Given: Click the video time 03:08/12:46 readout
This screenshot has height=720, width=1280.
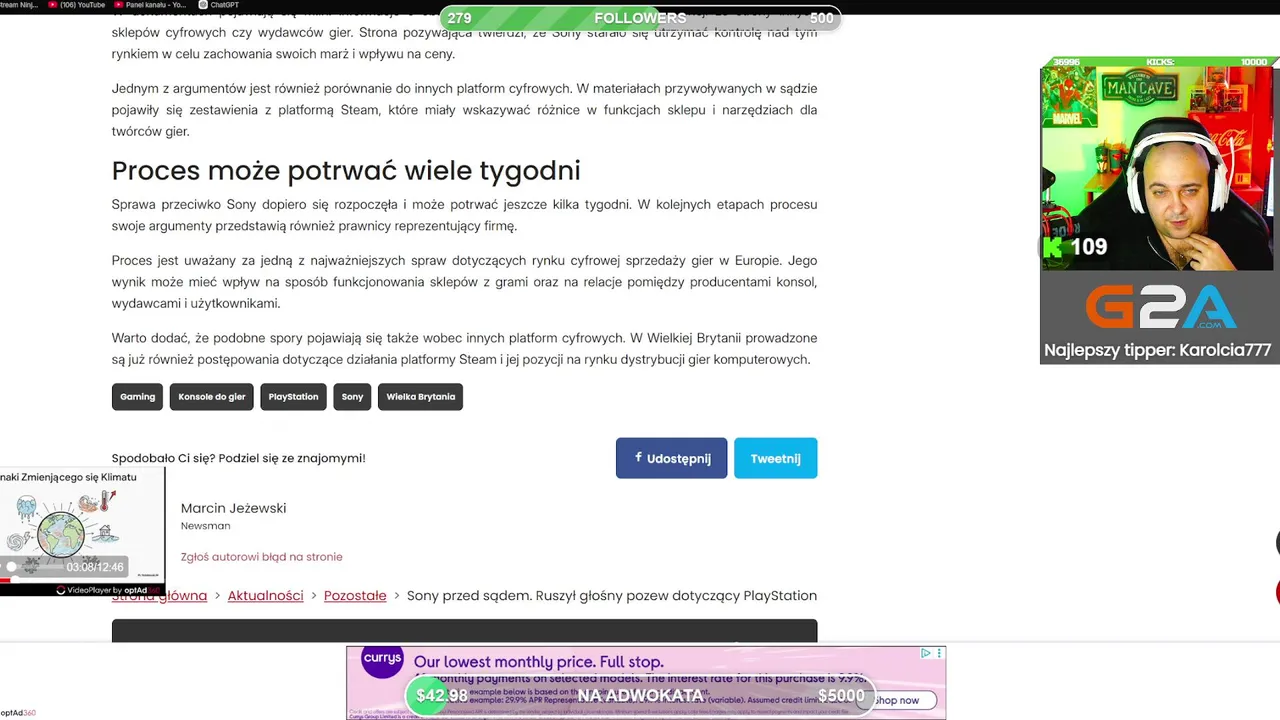Looking at the screenshot, I should pos(95,567).
